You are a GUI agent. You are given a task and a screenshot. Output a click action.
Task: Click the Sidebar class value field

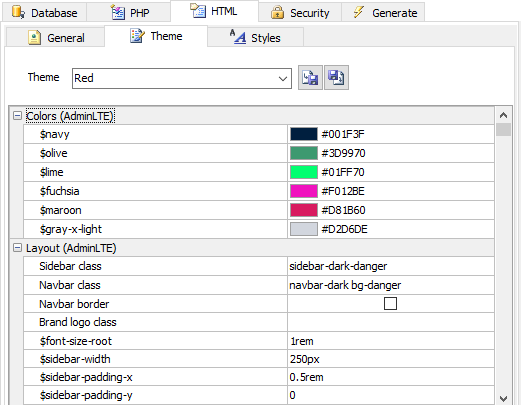click(391, 266)
